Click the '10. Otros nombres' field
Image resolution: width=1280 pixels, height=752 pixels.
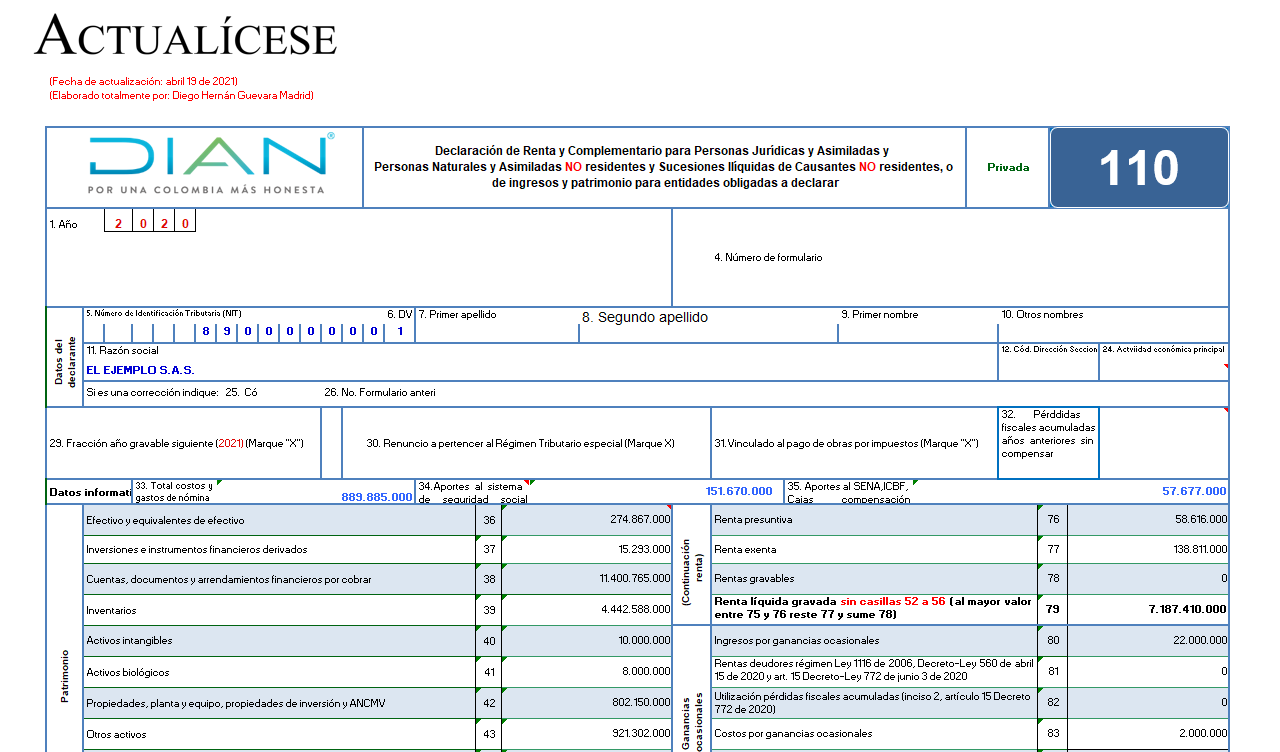pos(1113,325)
